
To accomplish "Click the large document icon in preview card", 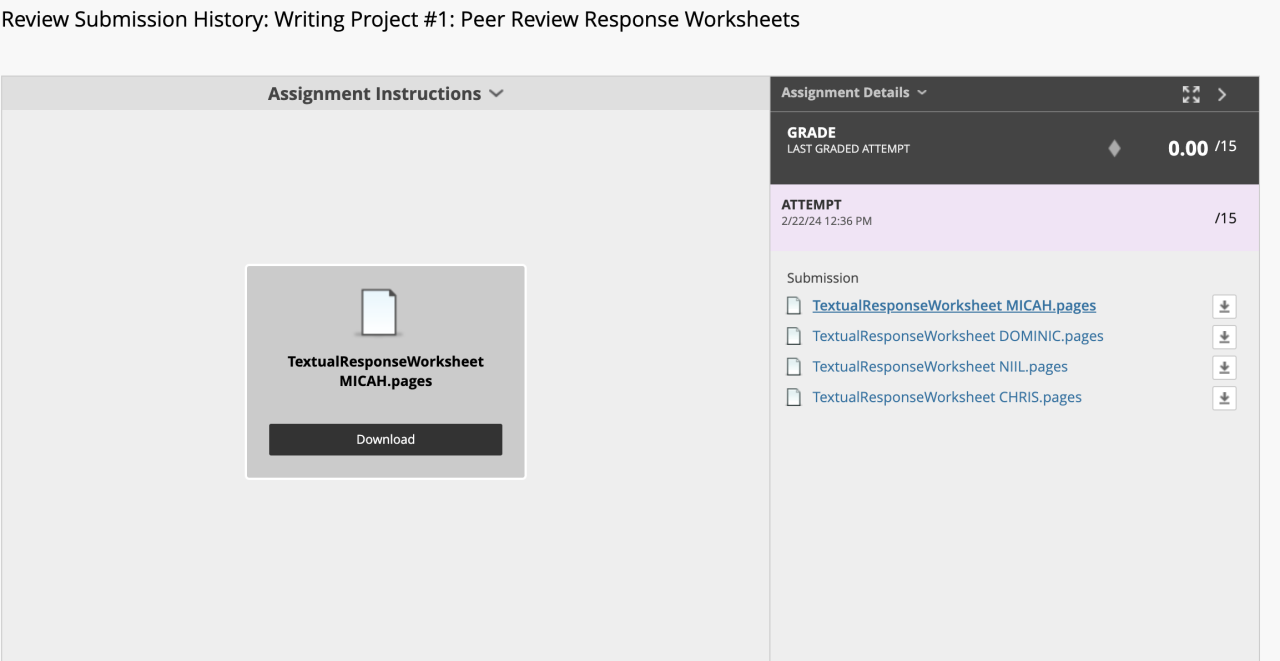I will [x=379, y=312].
